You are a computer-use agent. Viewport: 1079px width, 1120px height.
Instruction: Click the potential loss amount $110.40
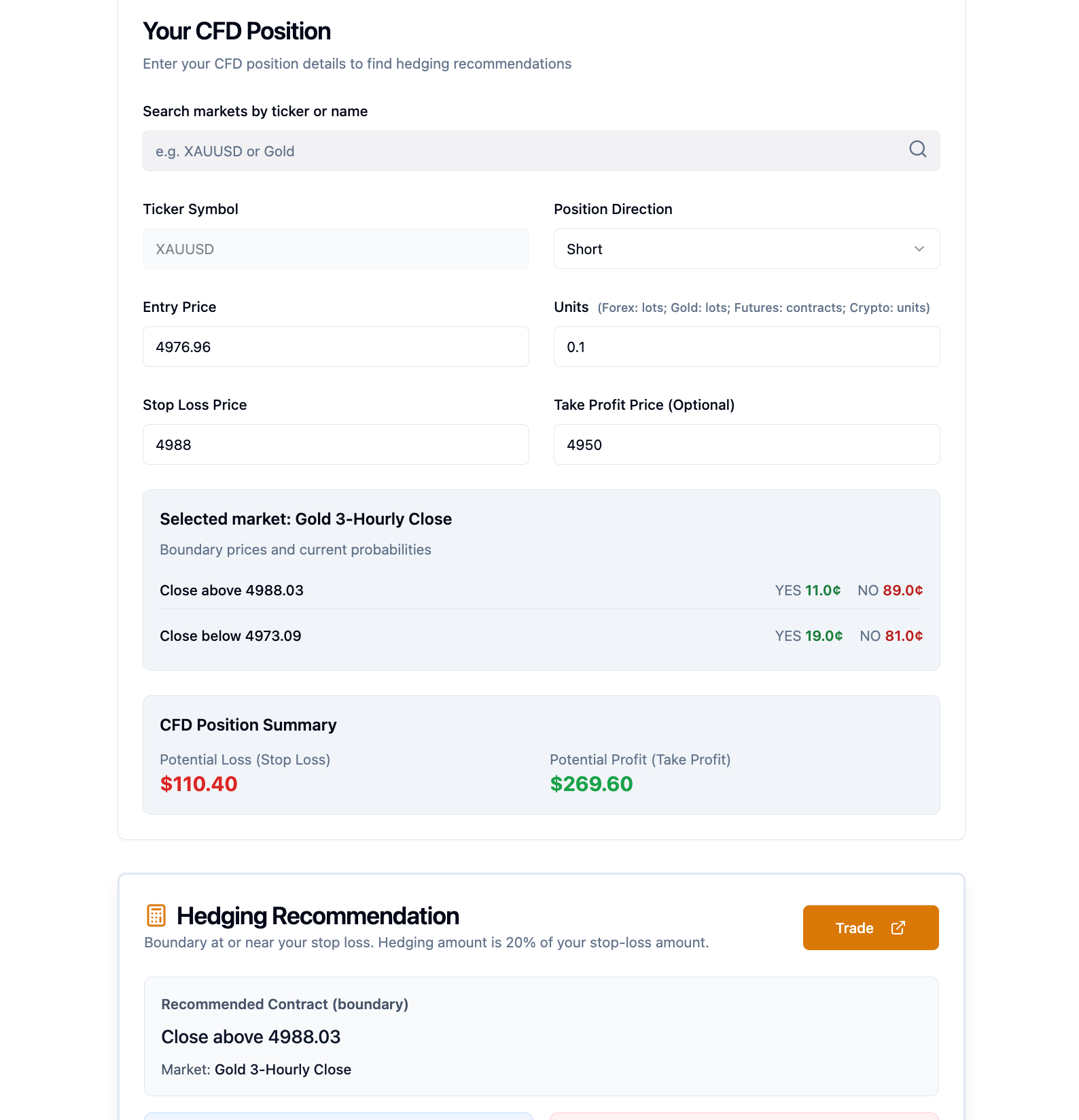(x=198, y=784)
